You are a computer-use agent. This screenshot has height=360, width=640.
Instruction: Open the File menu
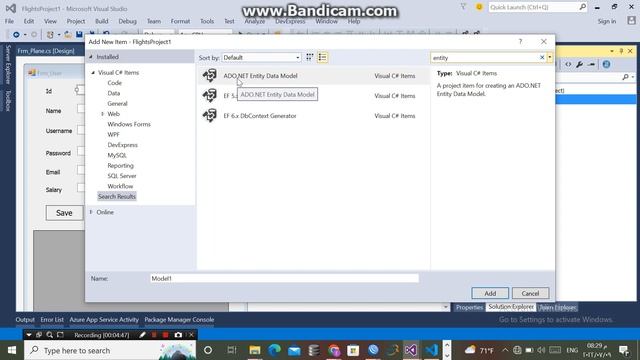coord(9,21)
